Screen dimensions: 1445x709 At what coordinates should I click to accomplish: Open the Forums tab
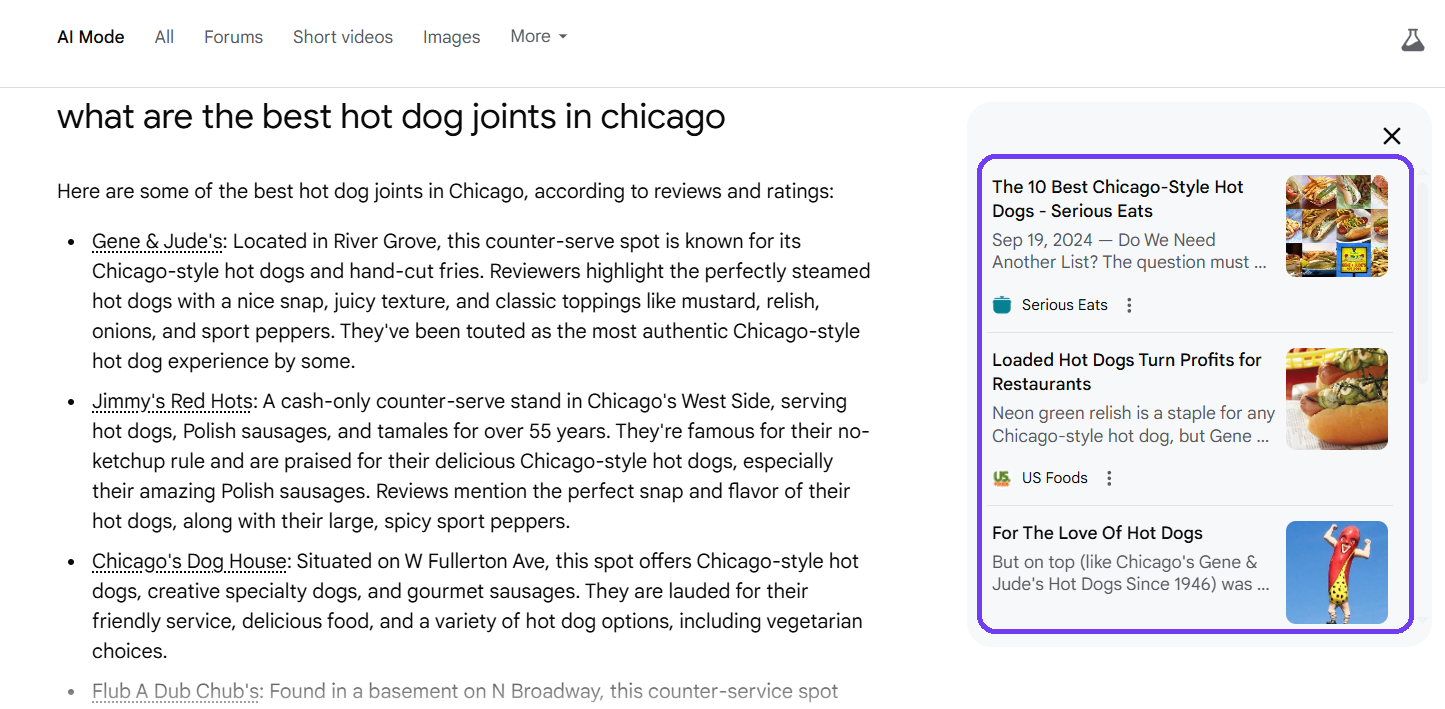[x=233, y=37]
